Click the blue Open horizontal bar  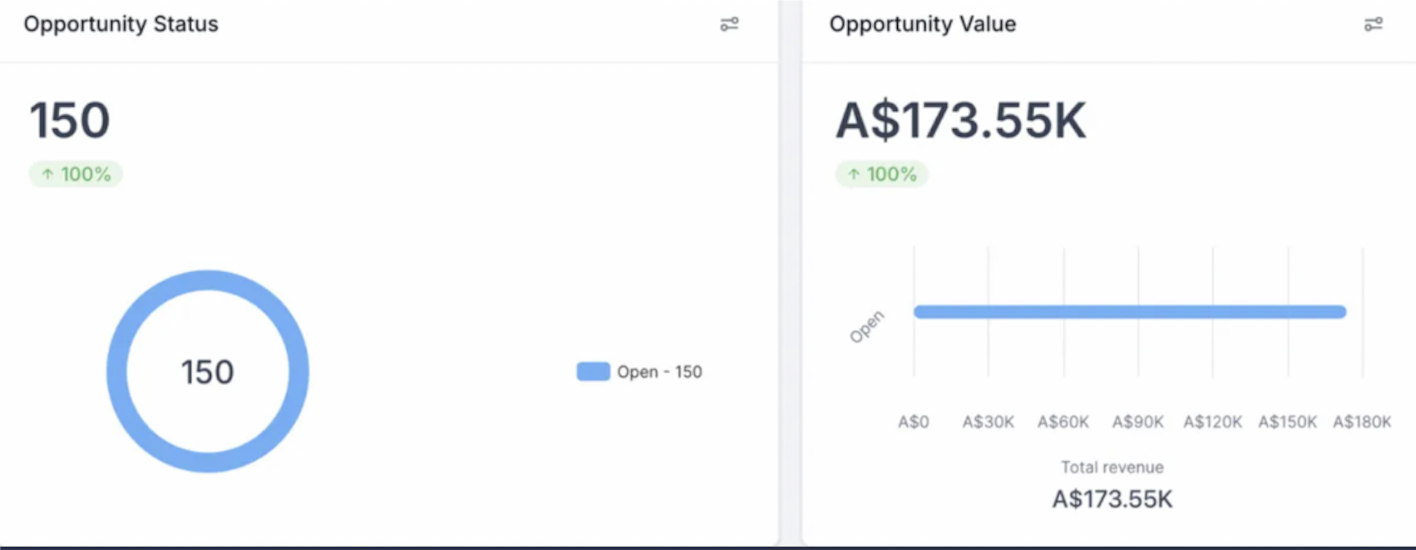[1130, 312]
